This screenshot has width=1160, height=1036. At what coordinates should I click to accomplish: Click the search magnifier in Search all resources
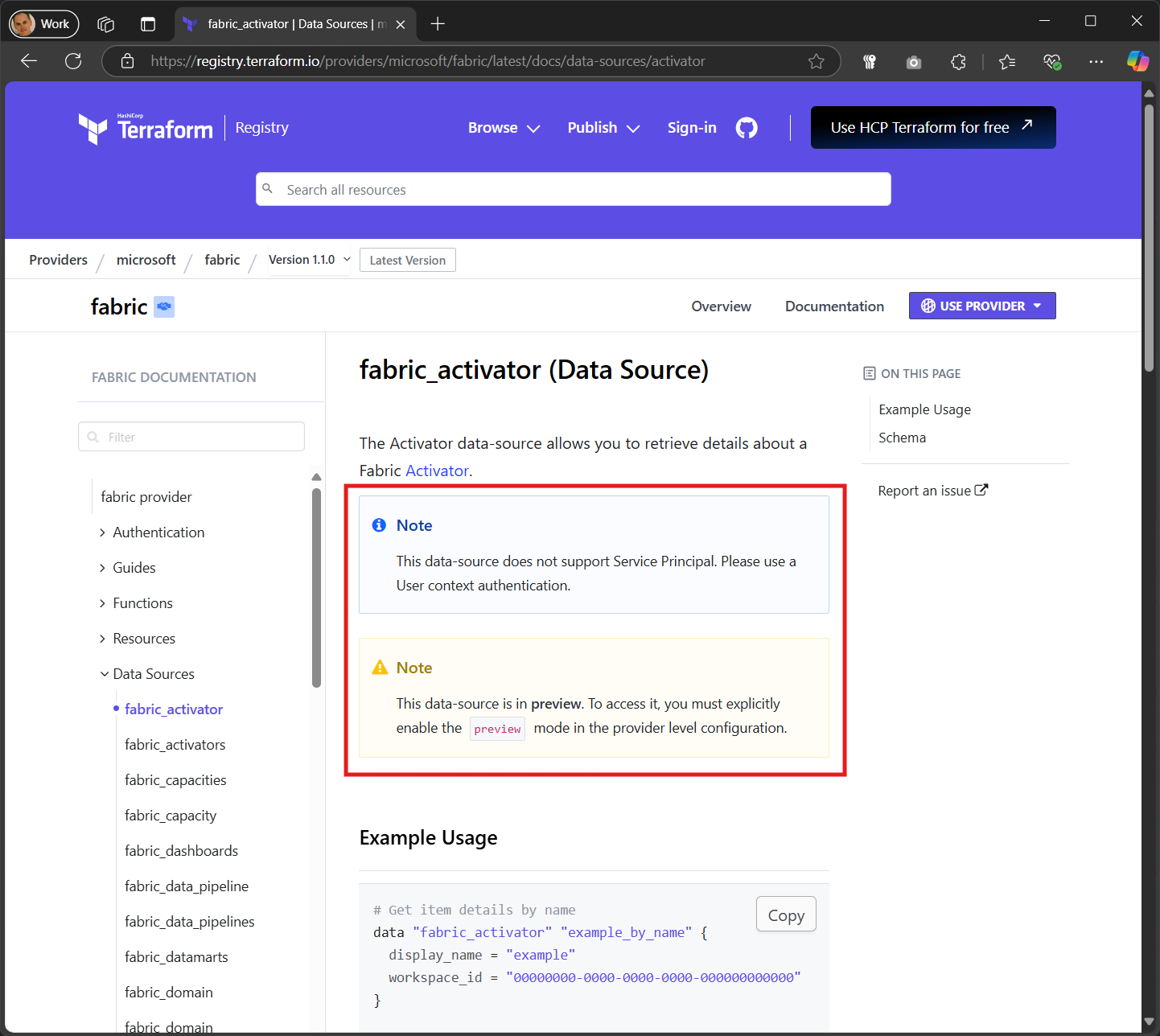(268, 189)
